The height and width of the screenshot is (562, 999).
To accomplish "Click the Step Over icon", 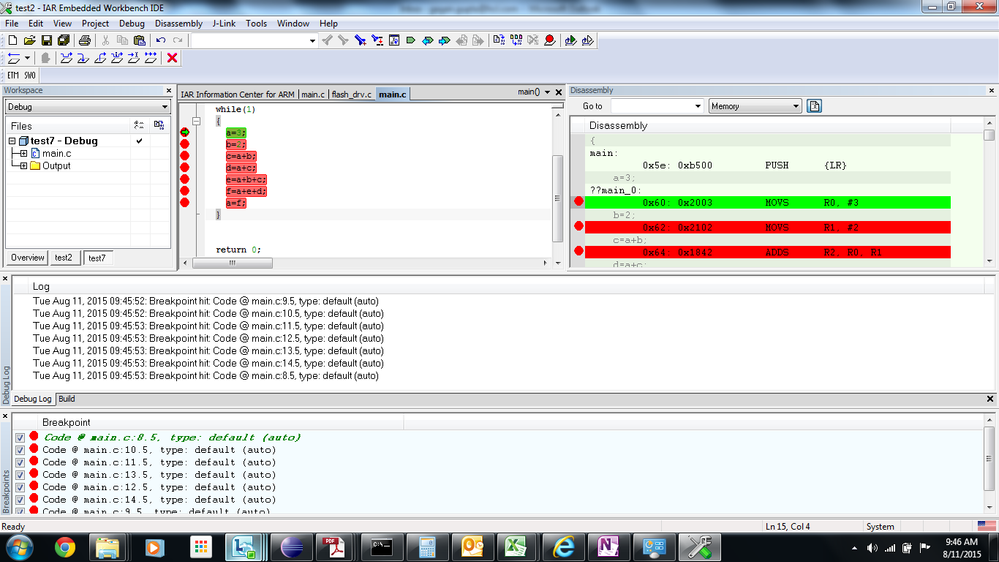I will pos(66,58).
